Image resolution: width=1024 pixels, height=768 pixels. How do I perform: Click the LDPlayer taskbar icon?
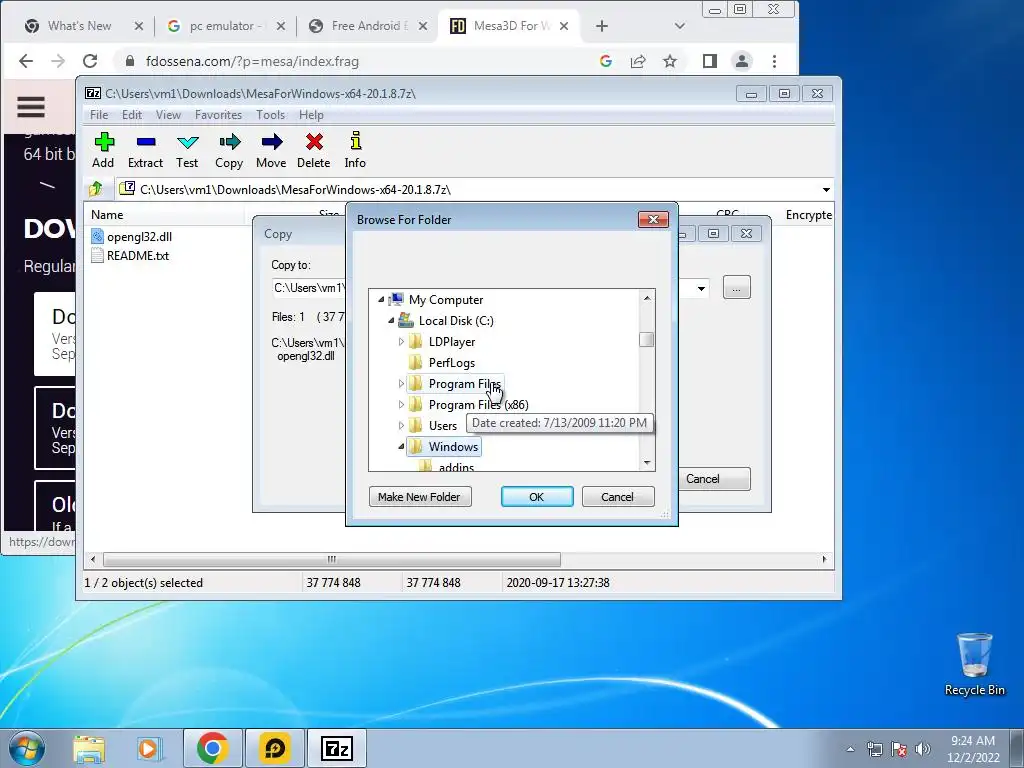(x=274, y=748)
